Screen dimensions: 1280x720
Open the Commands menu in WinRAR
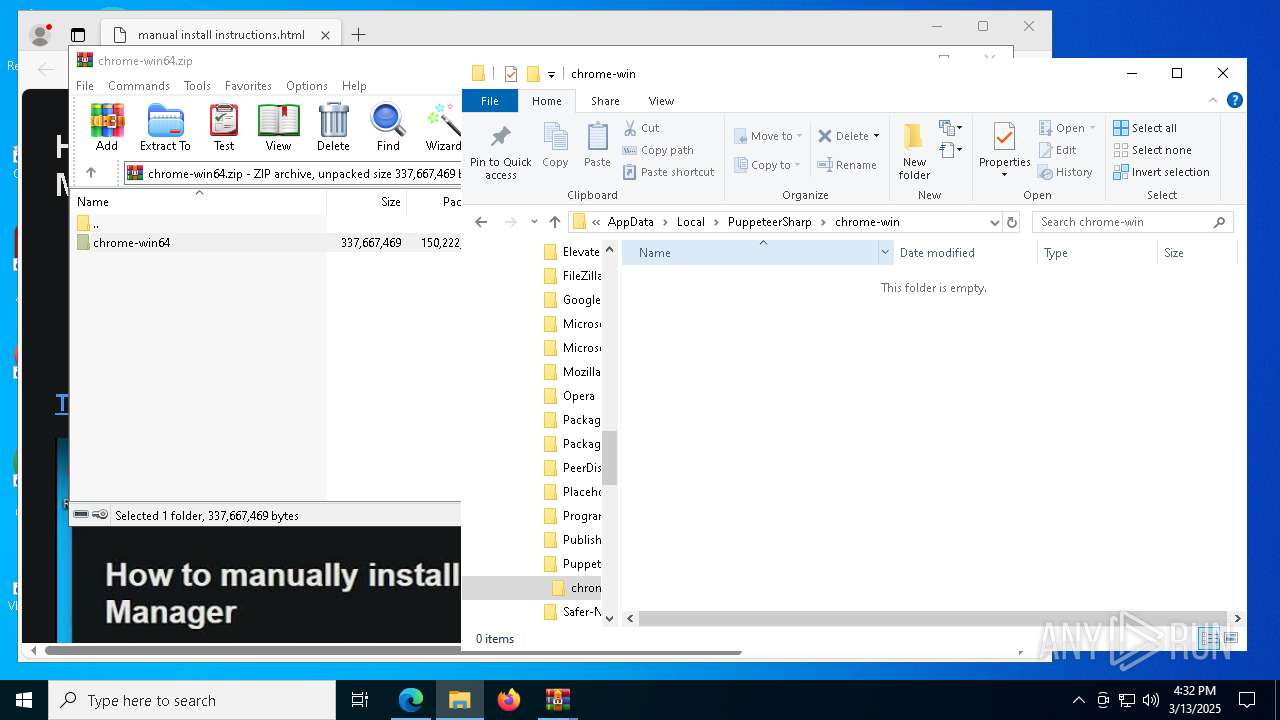pyautogui.click(x=139, y=86)
